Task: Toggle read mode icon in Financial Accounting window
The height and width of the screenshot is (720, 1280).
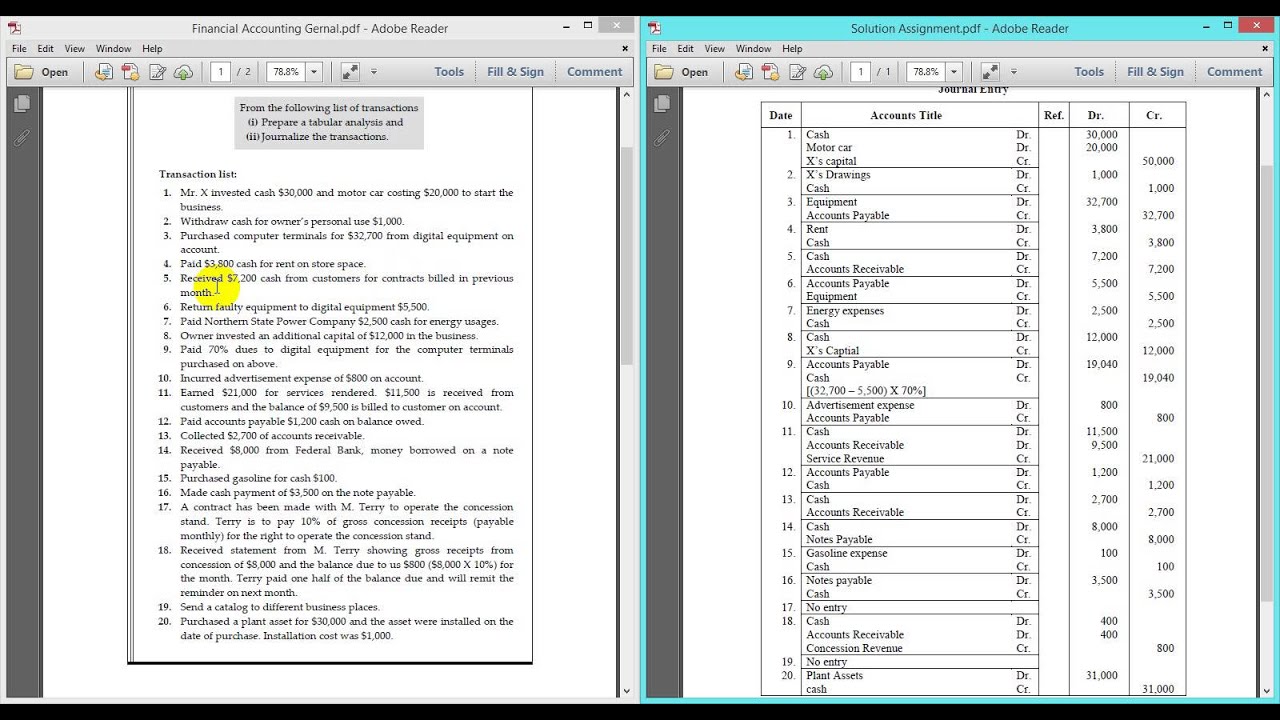Action: point(350,72)
